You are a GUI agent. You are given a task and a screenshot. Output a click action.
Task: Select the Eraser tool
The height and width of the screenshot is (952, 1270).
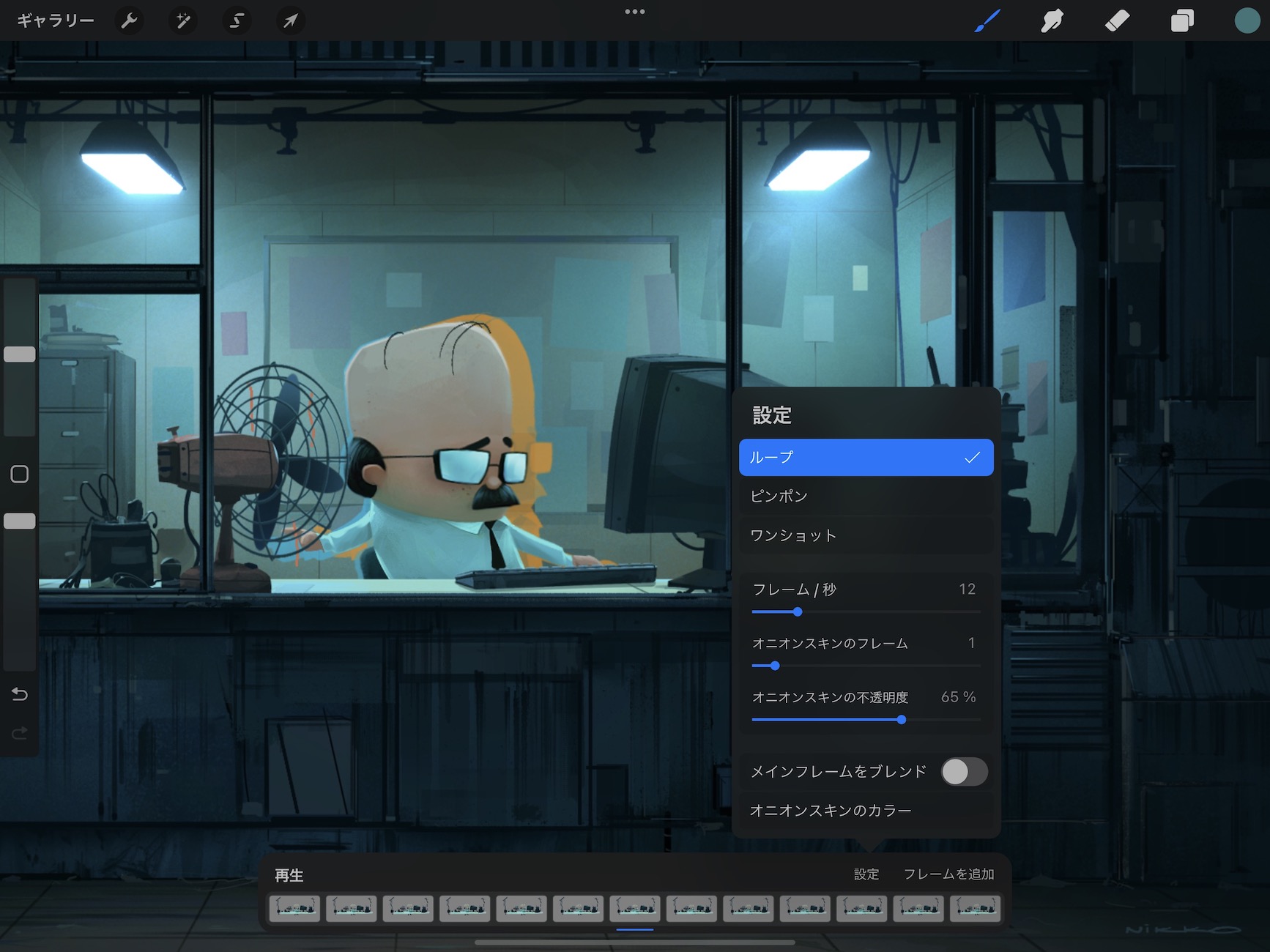[x=1117, y=21]
